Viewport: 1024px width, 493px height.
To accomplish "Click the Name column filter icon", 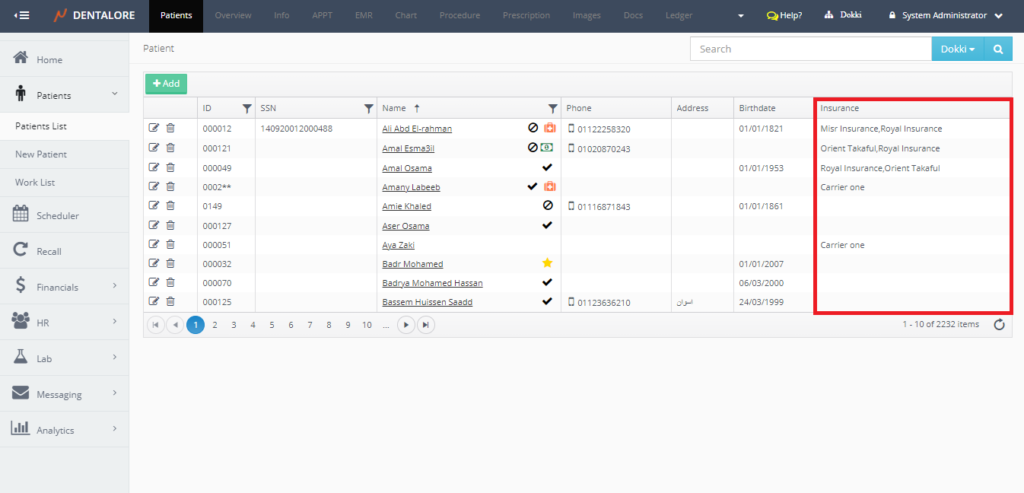I will [x=552, y=108].
